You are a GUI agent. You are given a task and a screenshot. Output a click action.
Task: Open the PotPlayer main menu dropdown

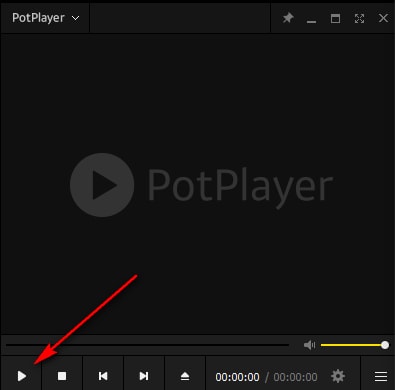tap(45, 18)
